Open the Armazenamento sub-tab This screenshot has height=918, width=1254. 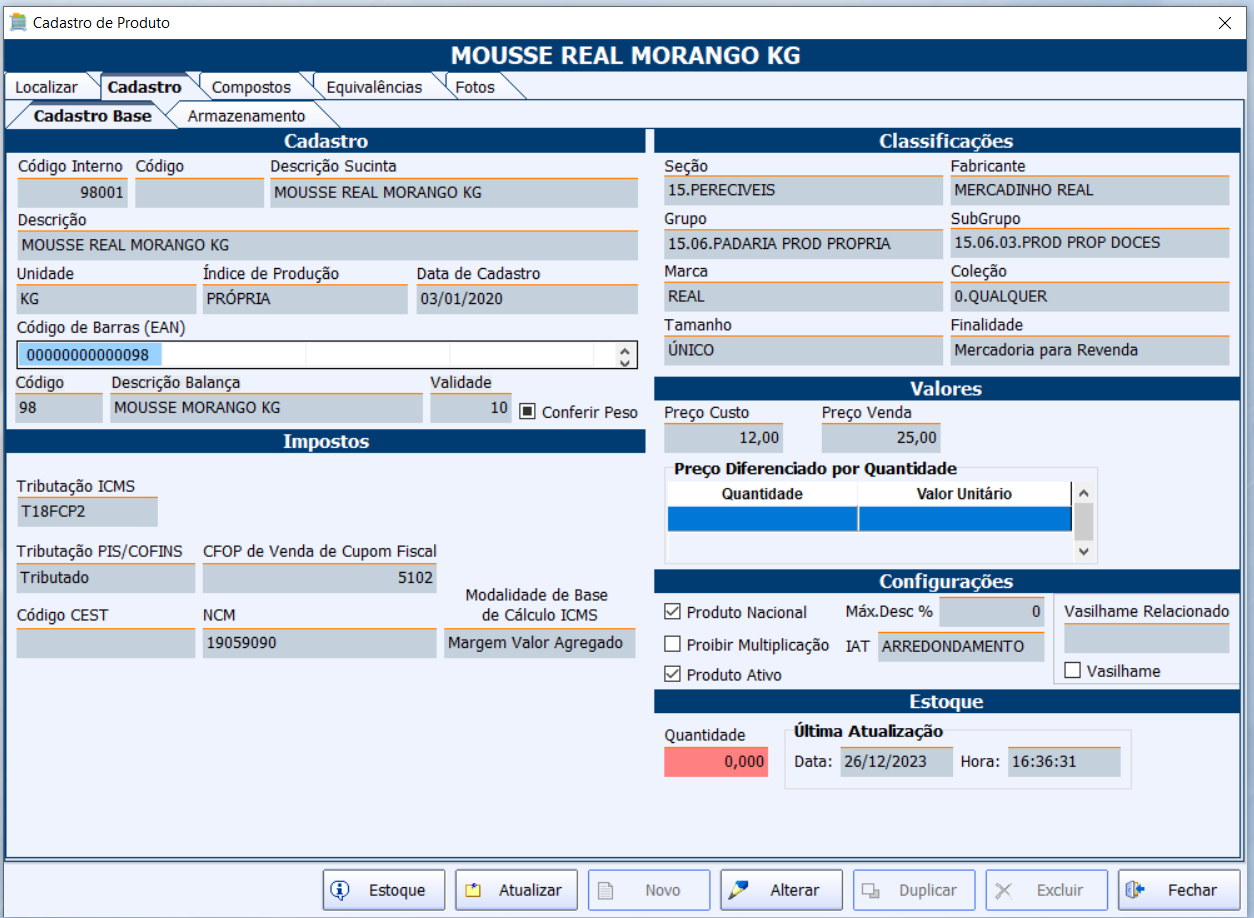click(246, 116)
